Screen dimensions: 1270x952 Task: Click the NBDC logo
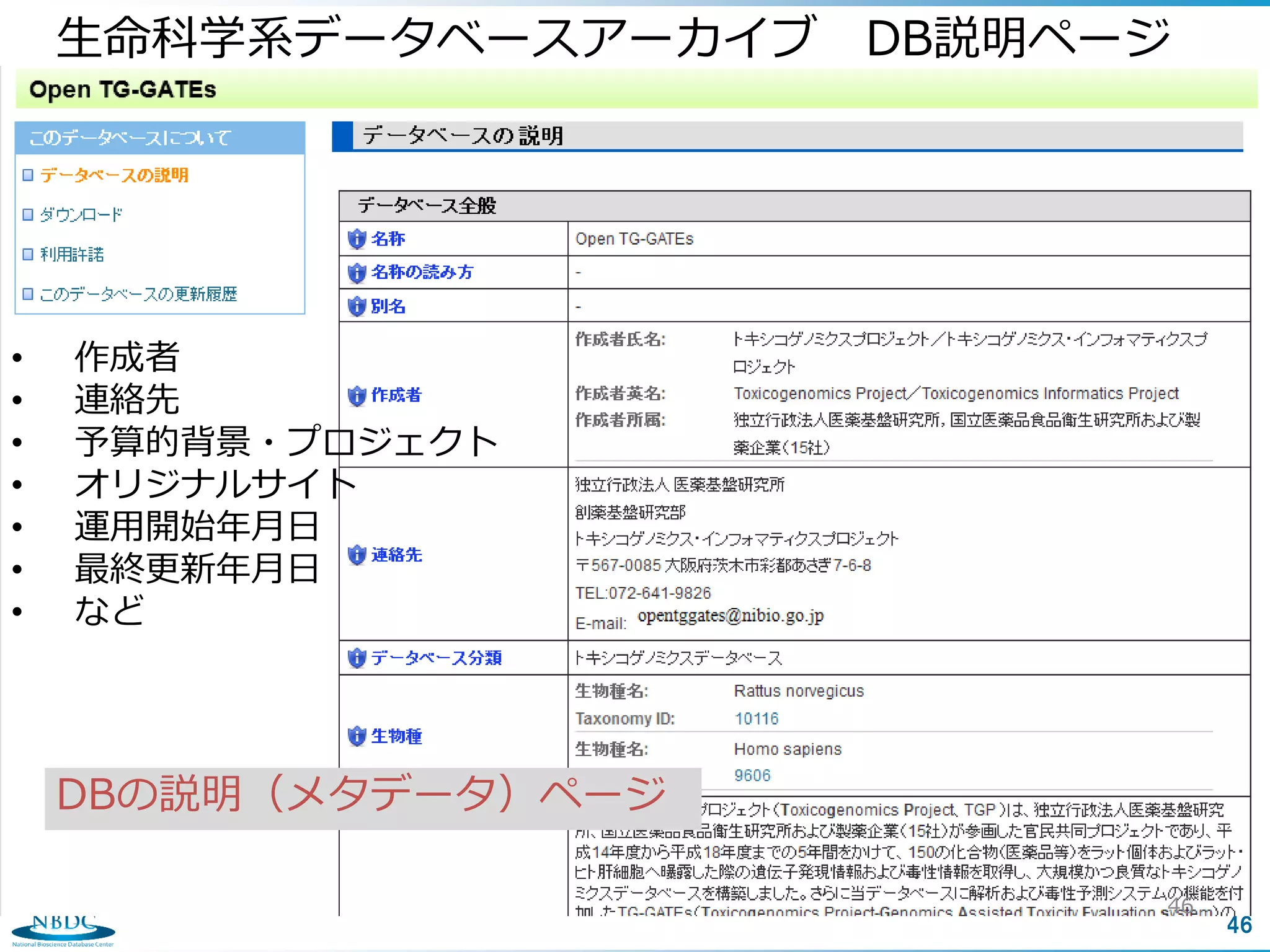coord(63,931)
